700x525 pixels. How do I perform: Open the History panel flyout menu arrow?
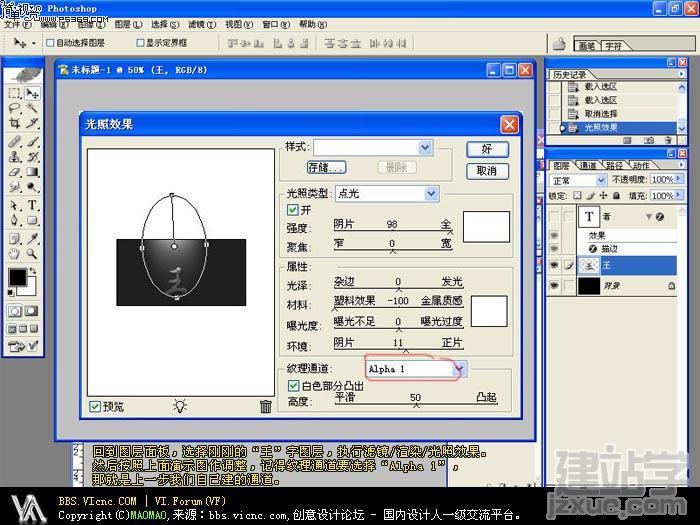[x=681, y=74]
